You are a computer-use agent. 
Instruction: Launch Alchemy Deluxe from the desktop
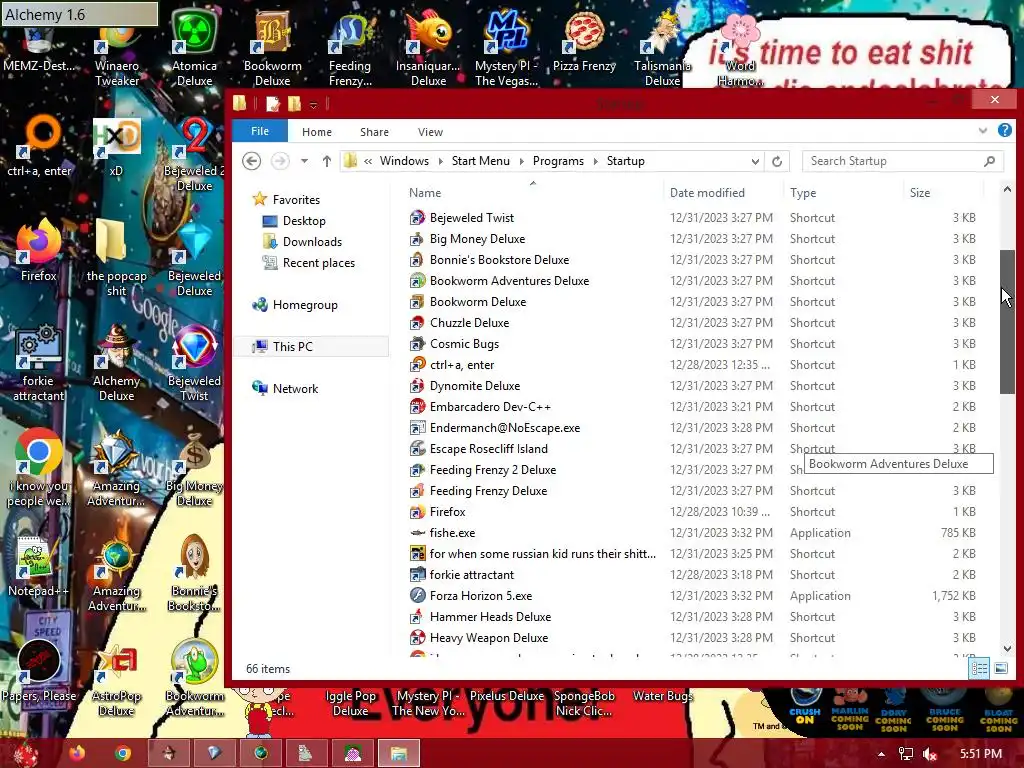coord(116,362)
